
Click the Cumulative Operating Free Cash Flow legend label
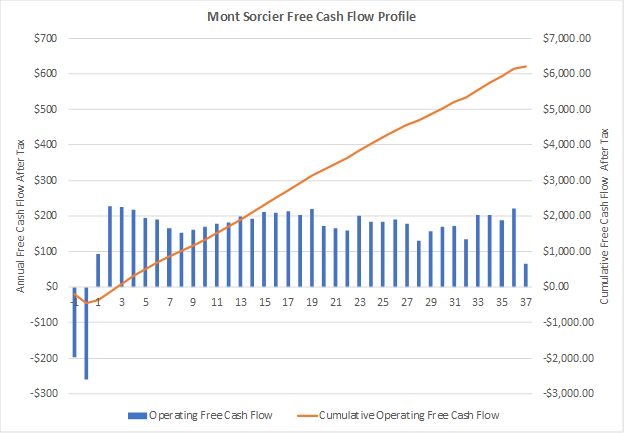click(409, 415)
